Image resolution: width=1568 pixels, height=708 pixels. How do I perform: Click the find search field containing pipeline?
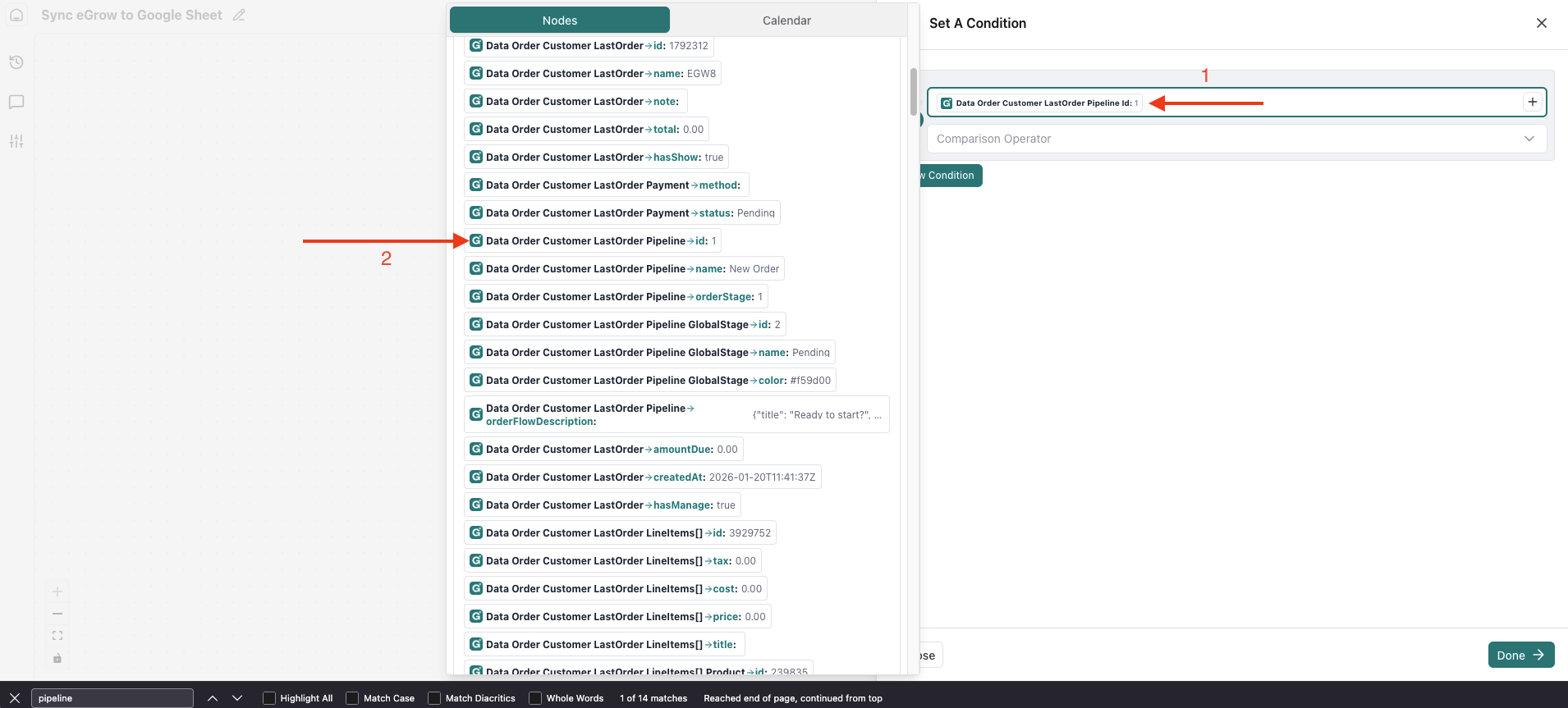click(x=112, y=698)
